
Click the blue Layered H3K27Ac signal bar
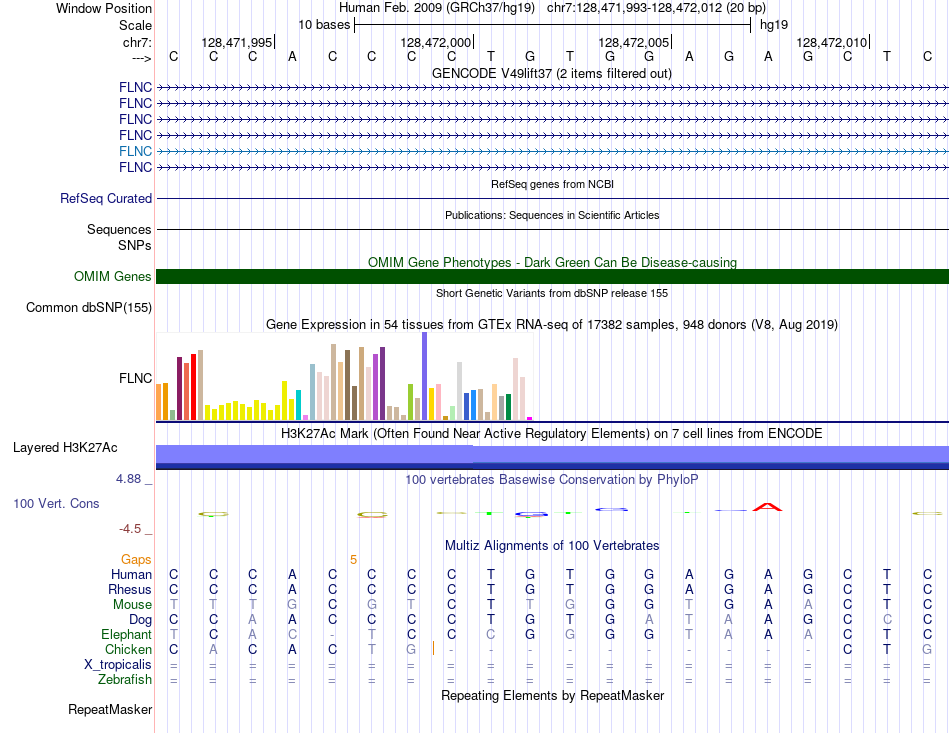552,457
